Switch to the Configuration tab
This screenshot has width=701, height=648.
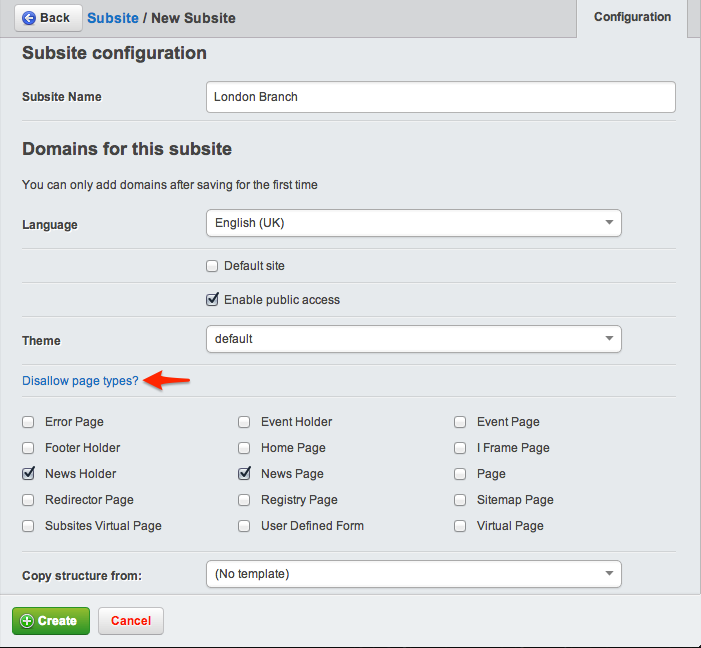[632, 17]
